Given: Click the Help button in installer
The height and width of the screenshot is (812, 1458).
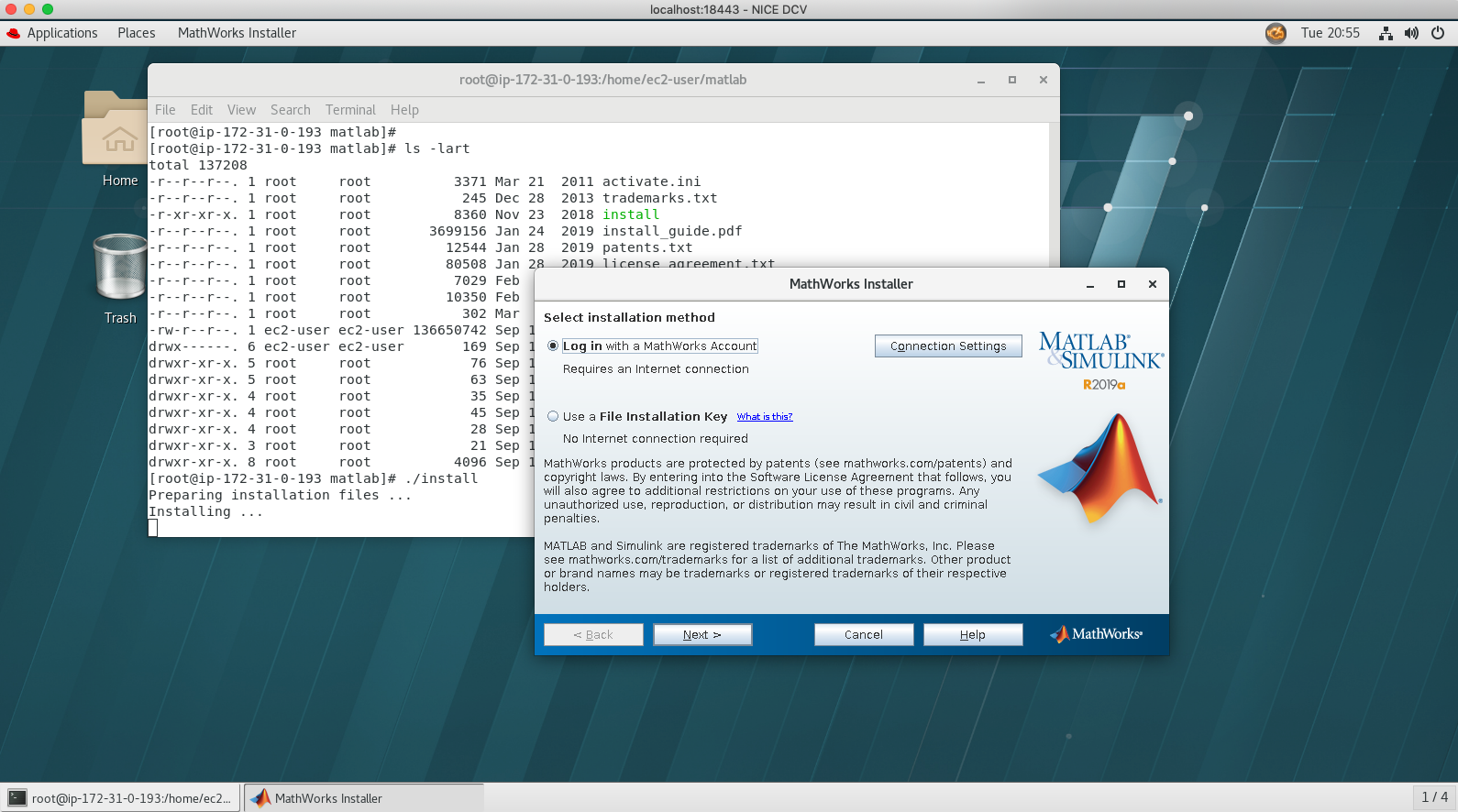Looking at the screenshot, I should [973, 635].
